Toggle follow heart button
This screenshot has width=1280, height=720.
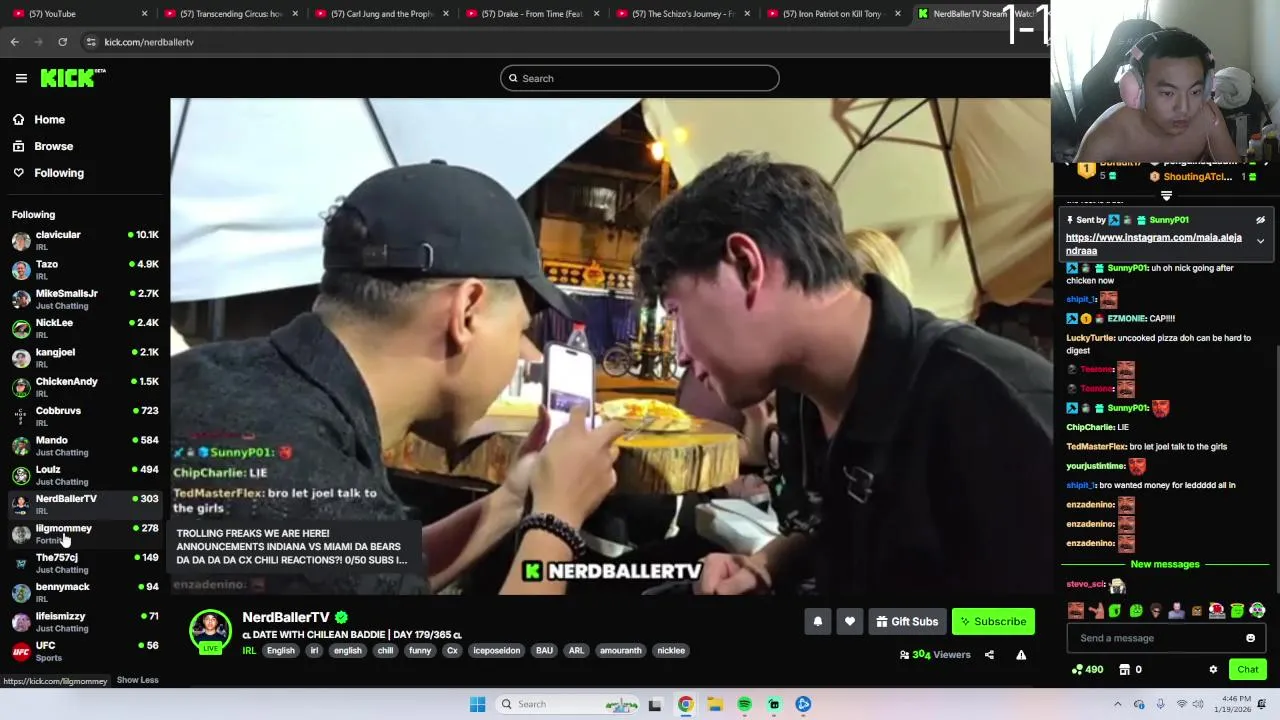pyautogui.click(x=850, y=621)
